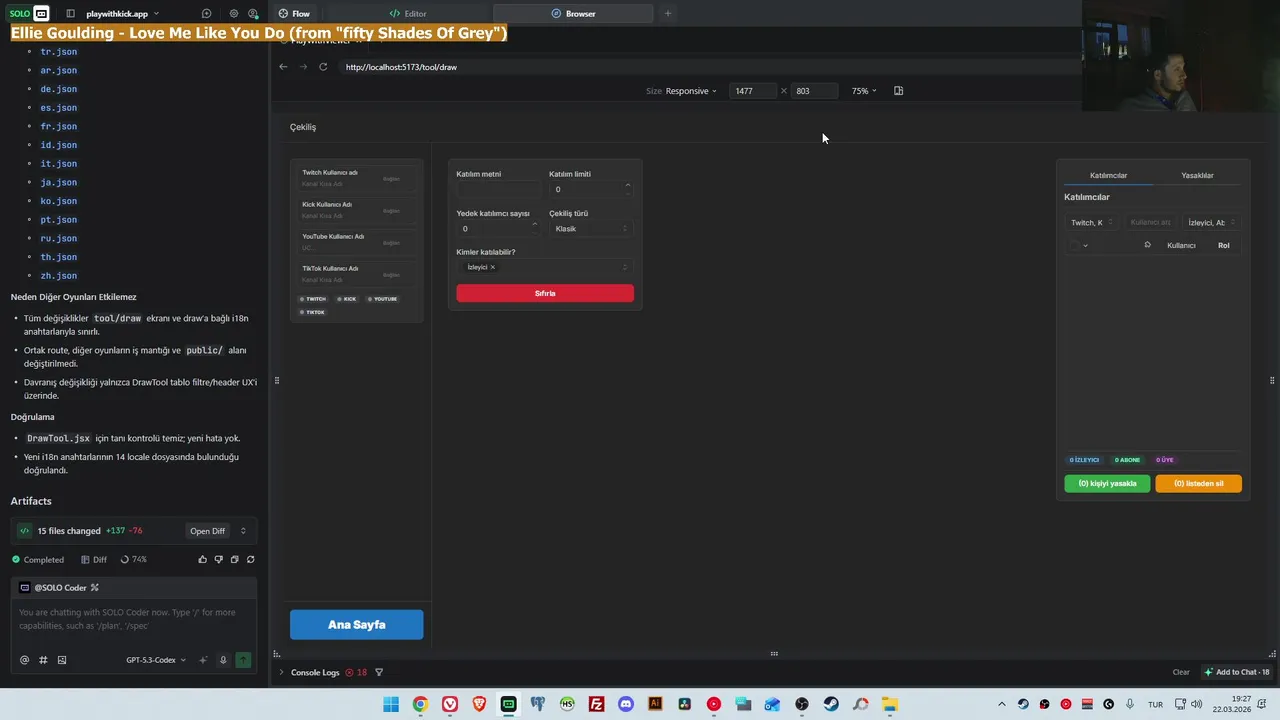The height and width of the screenshot is (720, 1280).
Task: Expand the files changed list arrows
Action: tap(243, 531)
